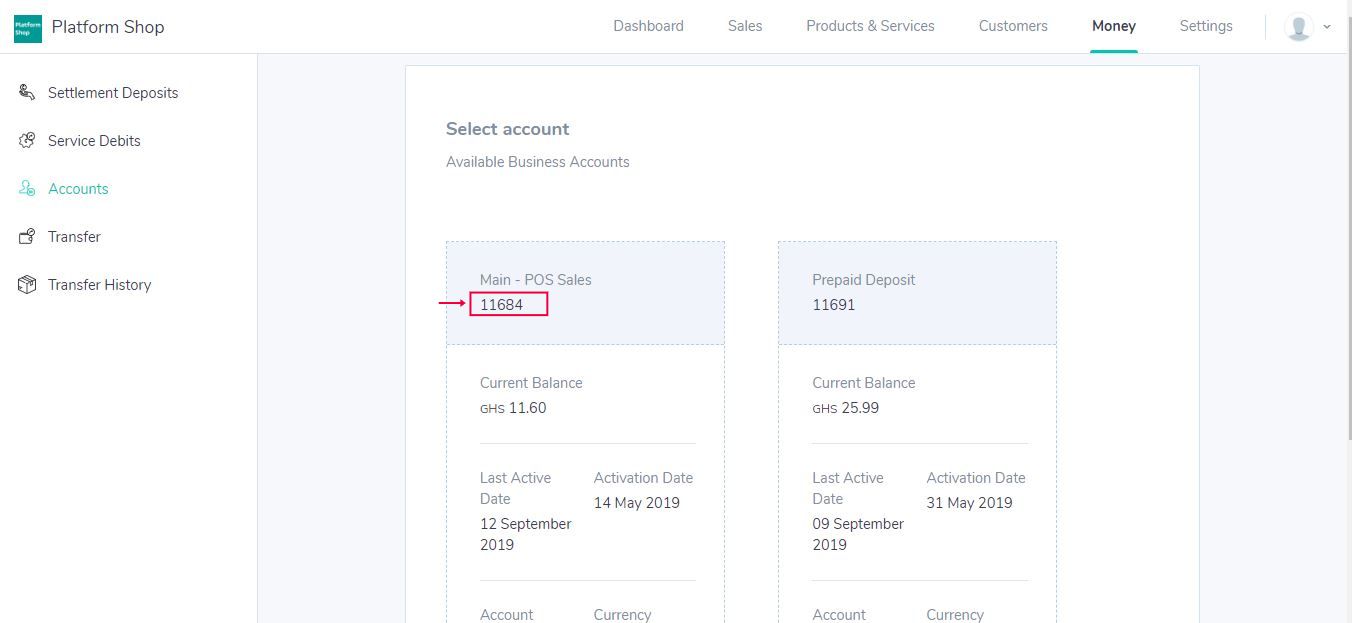Click the user avatar icon
1352x623 pixels.
(1299, 27)
